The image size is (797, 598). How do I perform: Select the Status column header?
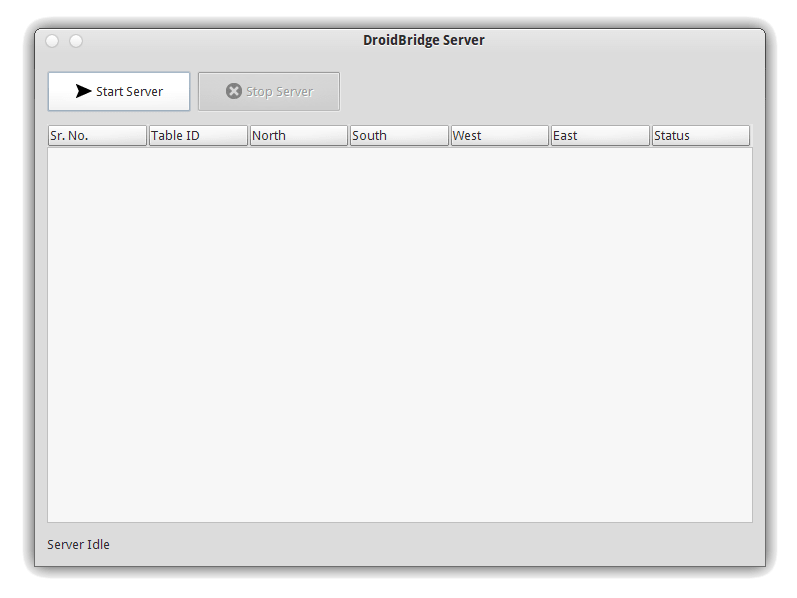701,136
